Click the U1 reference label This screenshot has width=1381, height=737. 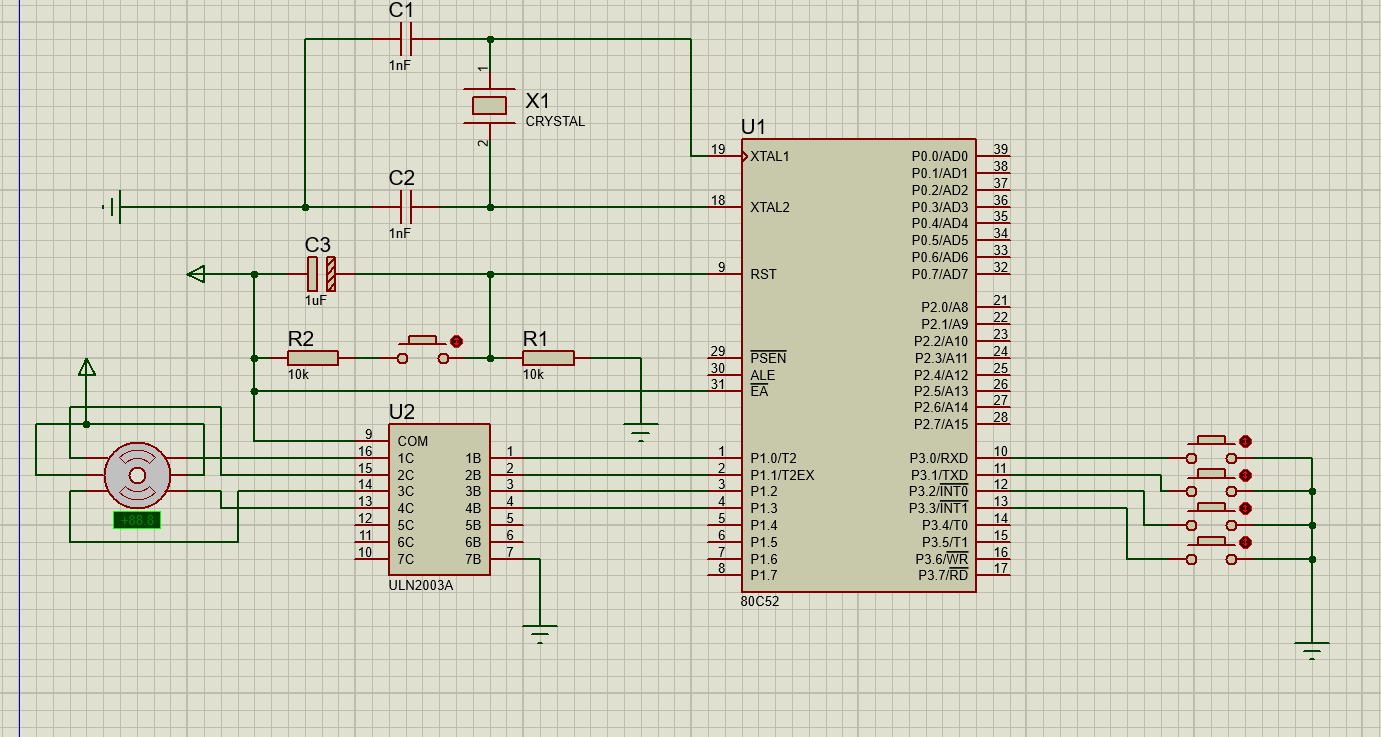point(753,127)
